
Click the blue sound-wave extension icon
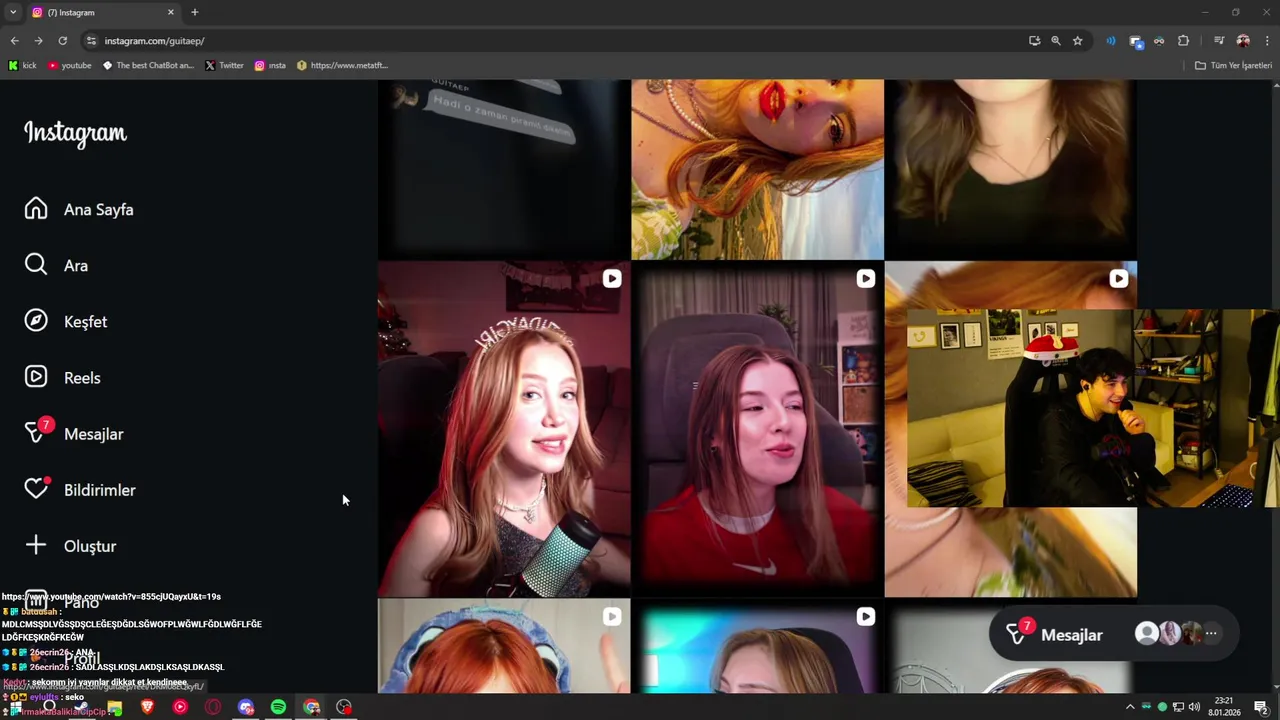(x=1110, y=41)
